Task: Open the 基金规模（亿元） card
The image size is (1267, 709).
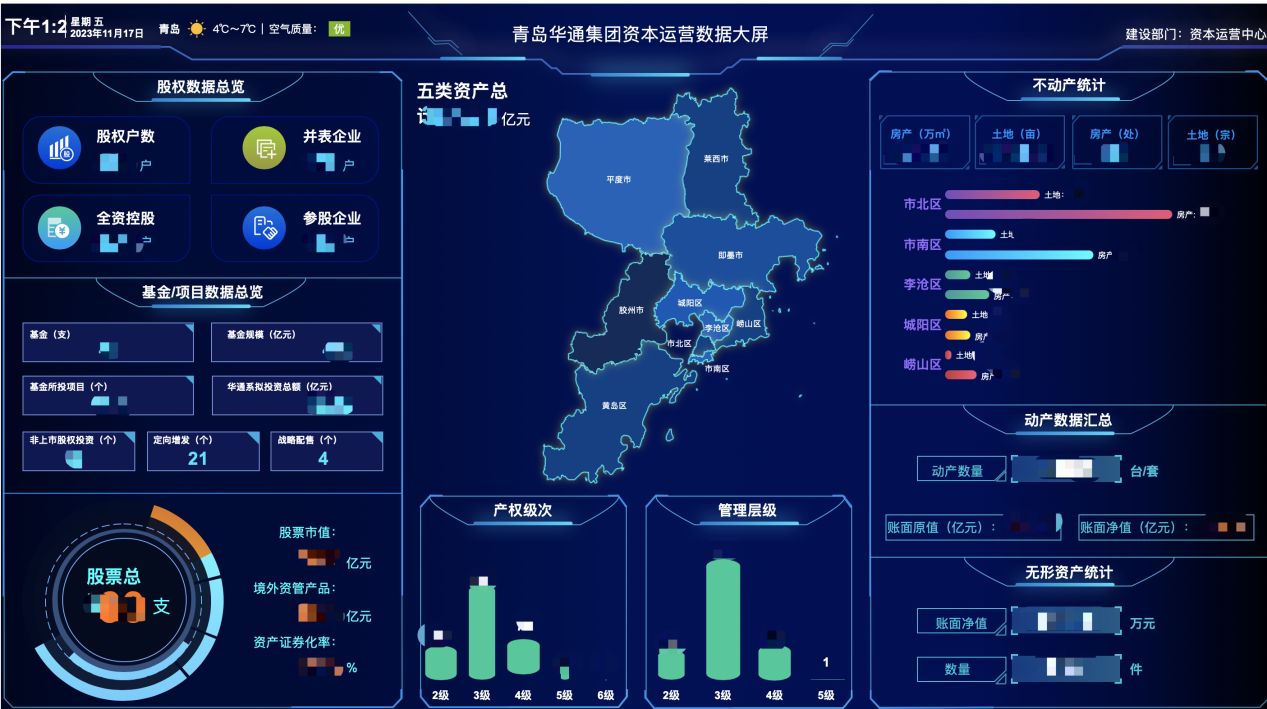Action: pos(297,342)
